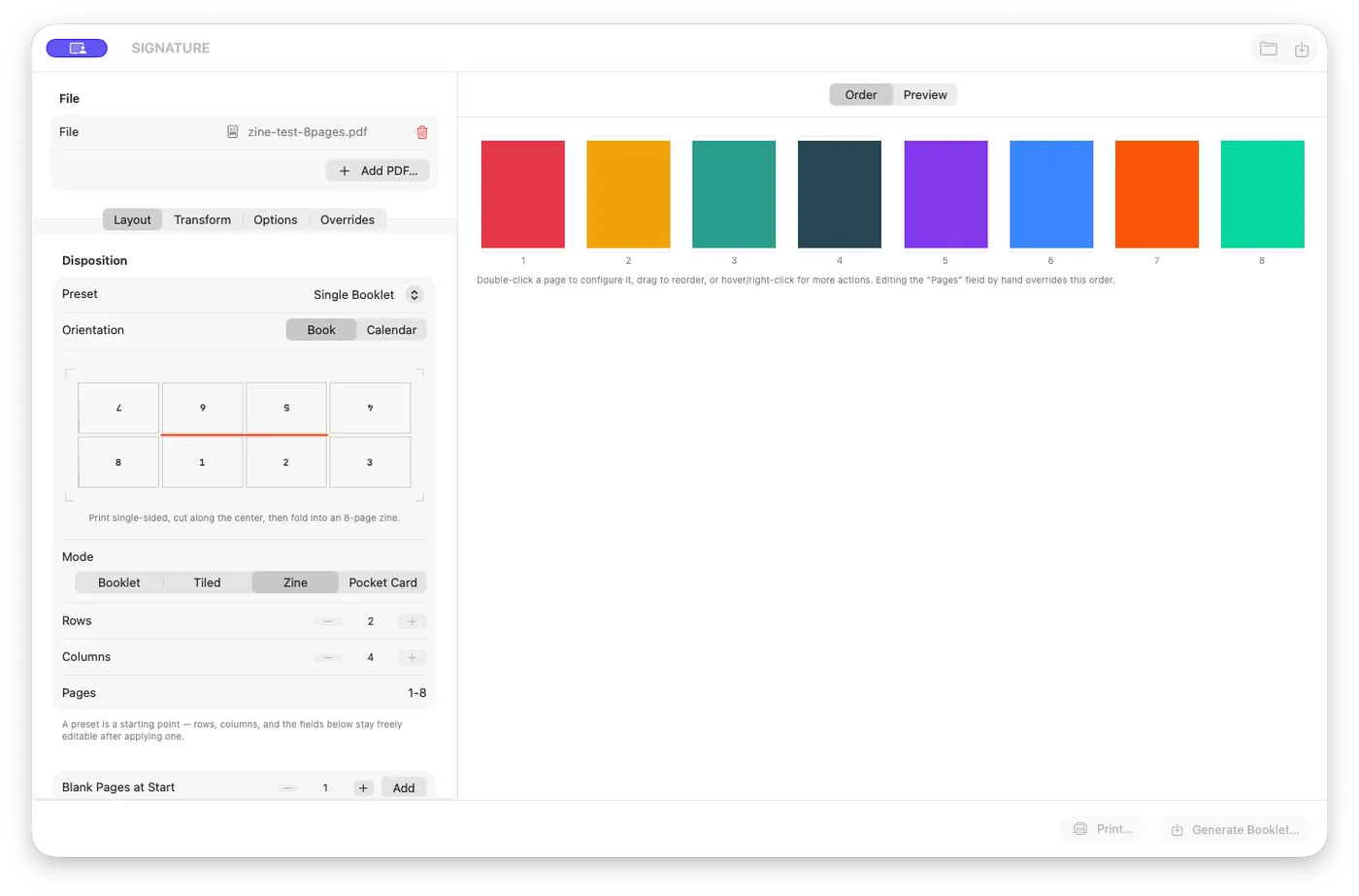Select teal page 3 thumbnail
The width and height of the screenshot is (1359, 896).
coord(734,194)
